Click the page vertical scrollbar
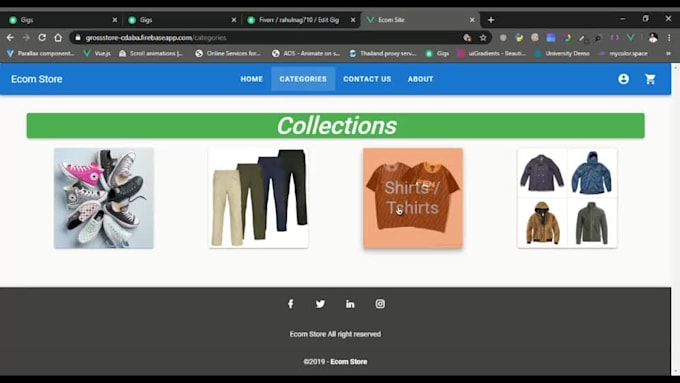The width and height of the screenshot is (680, 383). pyautogui.click(x=675, y=219)
